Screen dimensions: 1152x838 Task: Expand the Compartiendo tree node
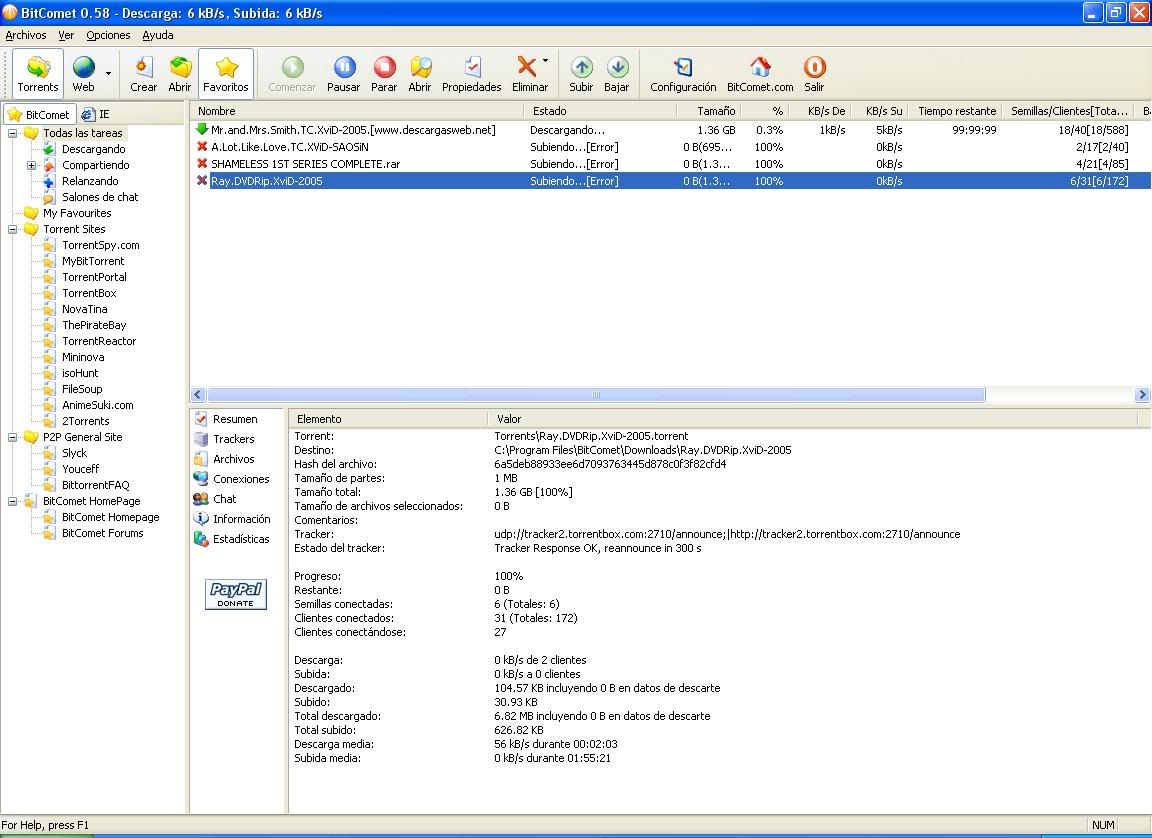pyautogui.click(x=32, y=165)
